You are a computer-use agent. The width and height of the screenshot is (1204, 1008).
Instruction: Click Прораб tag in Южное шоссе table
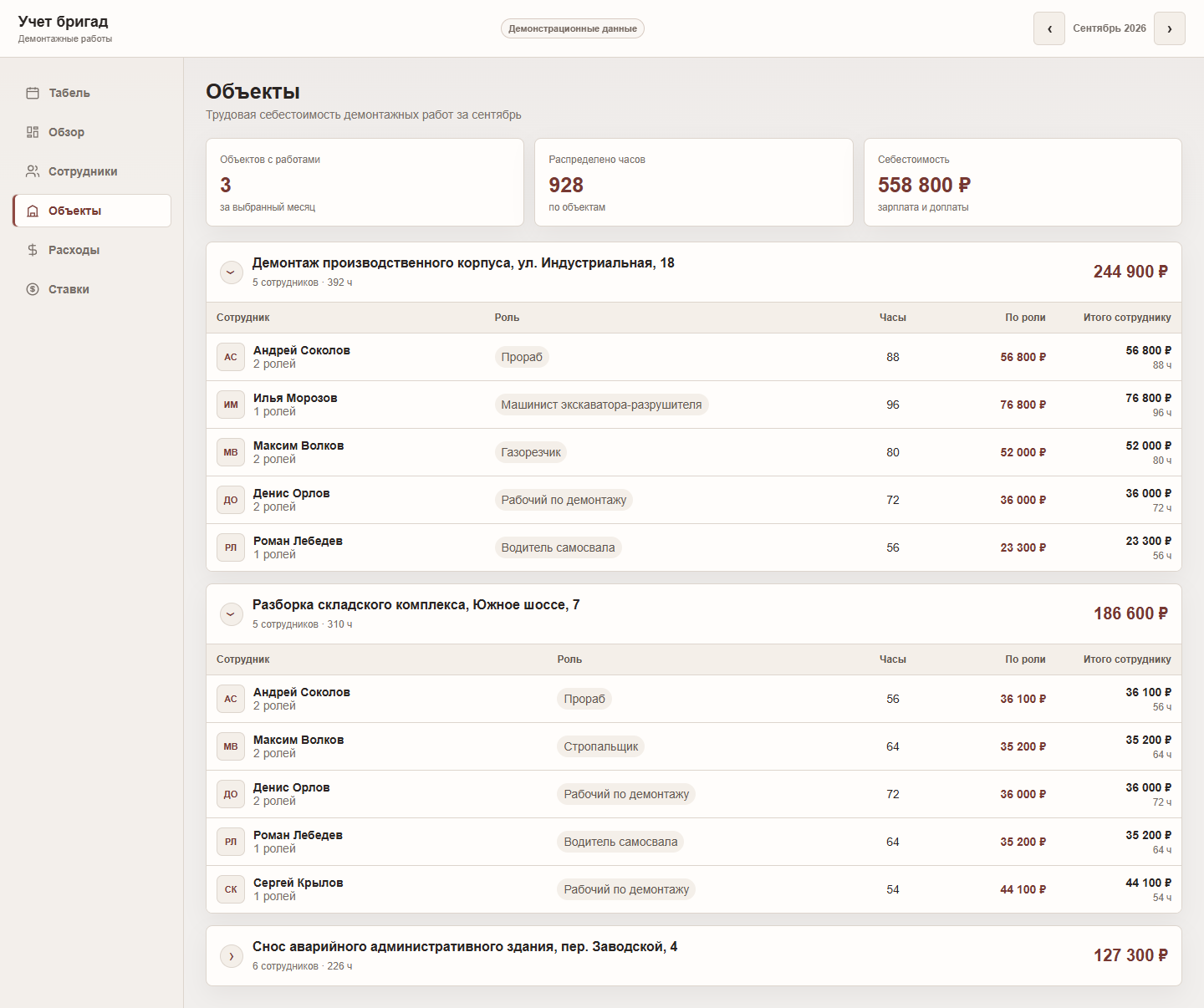click(x=584, y=699)
